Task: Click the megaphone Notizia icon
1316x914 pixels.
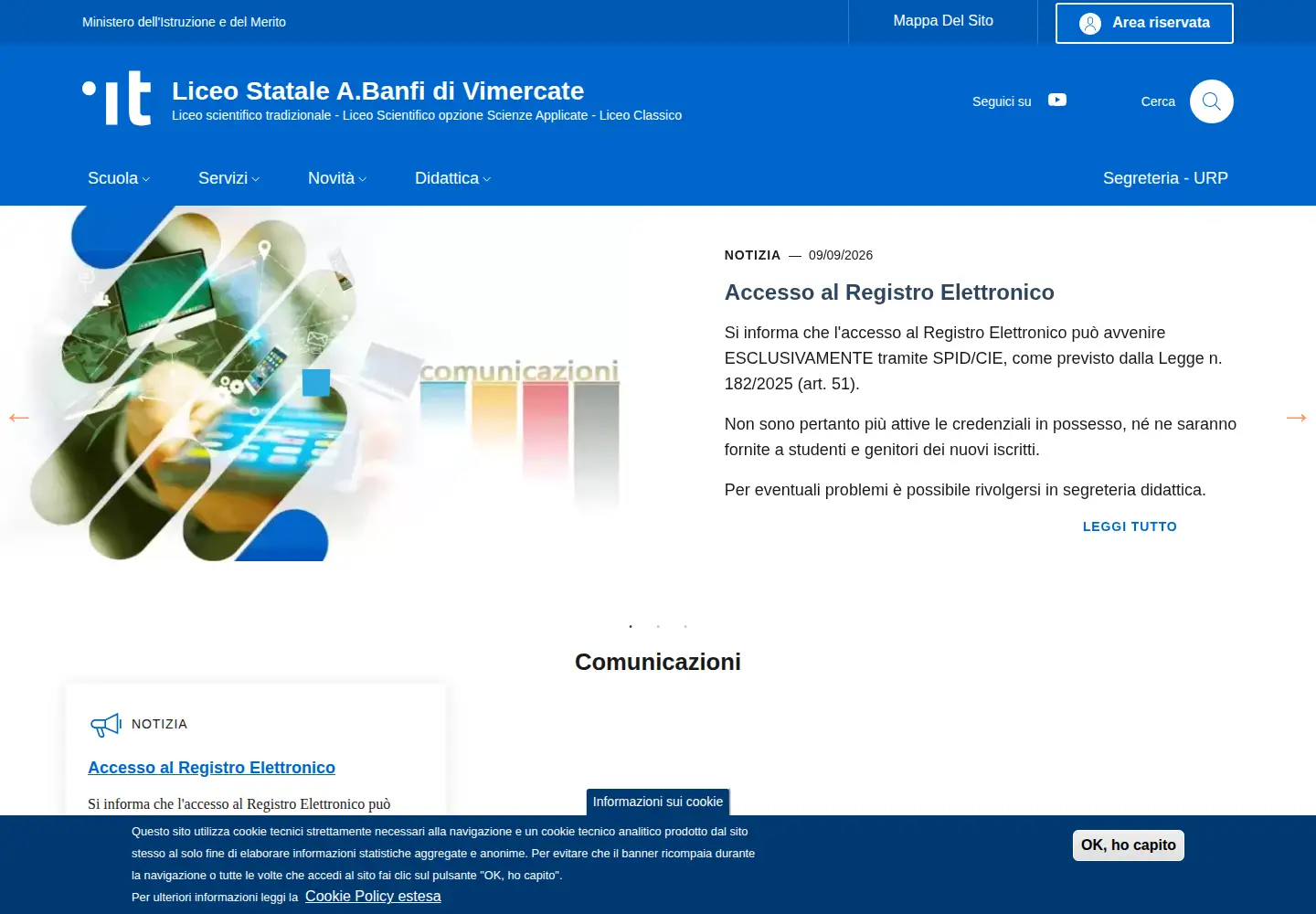Action: [x=106, y=725]
